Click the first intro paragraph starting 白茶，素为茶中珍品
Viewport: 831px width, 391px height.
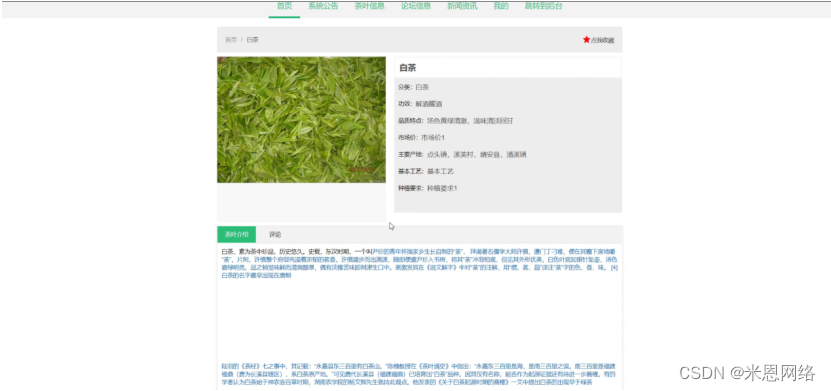(x=419, y=263)
